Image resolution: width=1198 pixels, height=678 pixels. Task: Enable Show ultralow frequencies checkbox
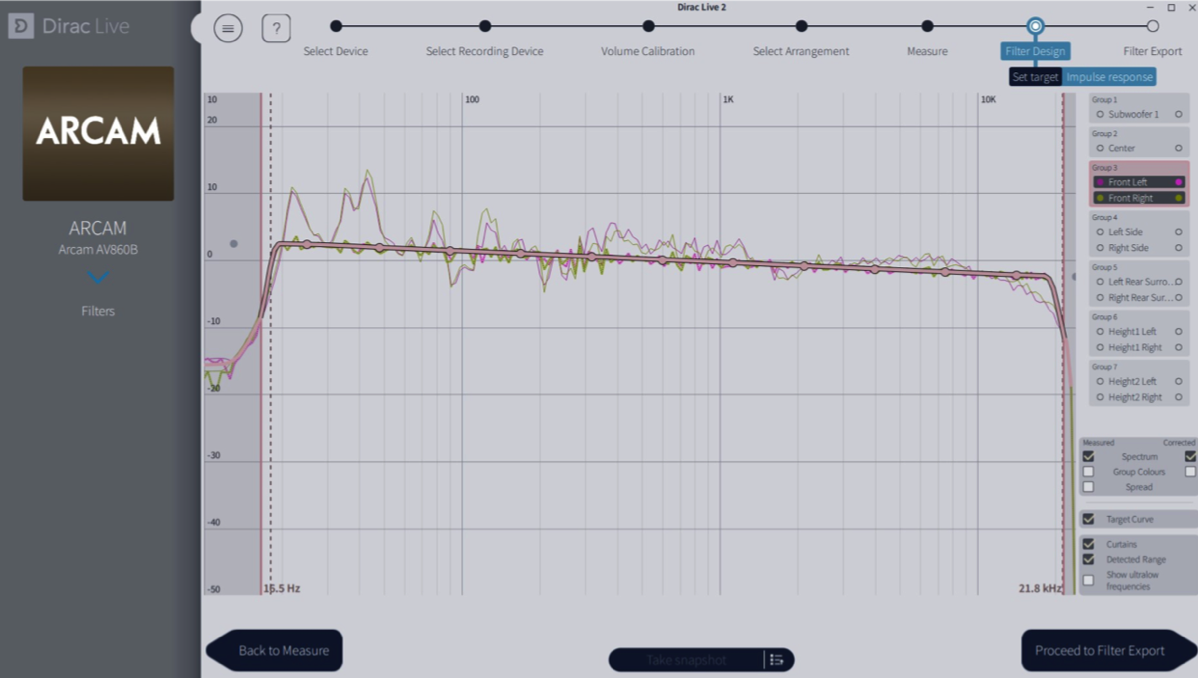coord(1088,580)
